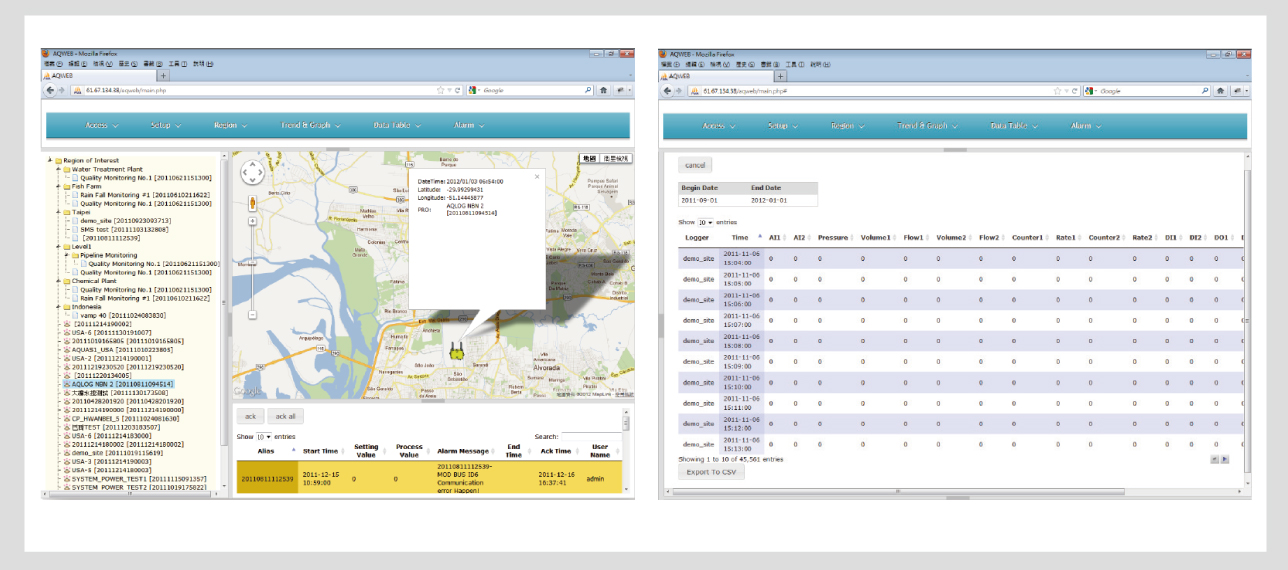The image size is (1288, 570).
Task: Click the alarm Search input field
Action: click(x=590, y=437)
